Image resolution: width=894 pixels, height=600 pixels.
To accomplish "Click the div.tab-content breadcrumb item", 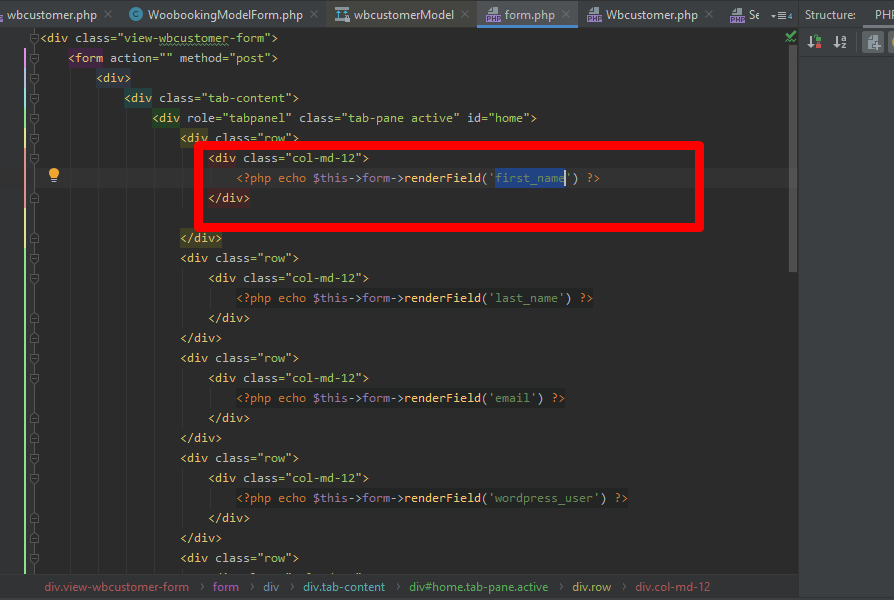I will pos(344,587).
